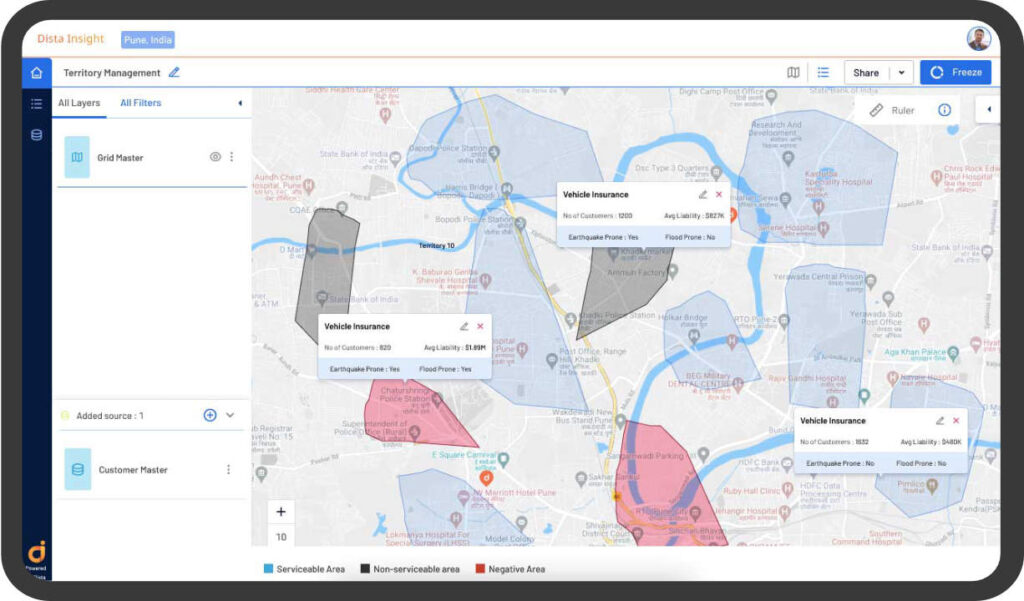Expand the Added source section chevron
The width and height of the screenshot is (1024, 601).
[x=231, y=415]
